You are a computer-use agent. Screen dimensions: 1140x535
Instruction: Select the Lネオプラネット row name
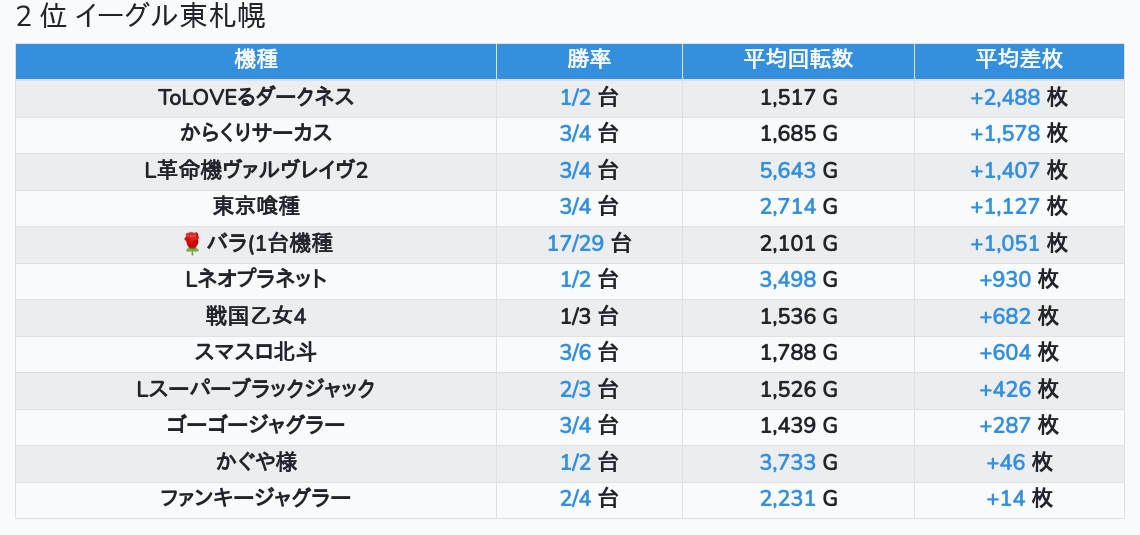256,279
